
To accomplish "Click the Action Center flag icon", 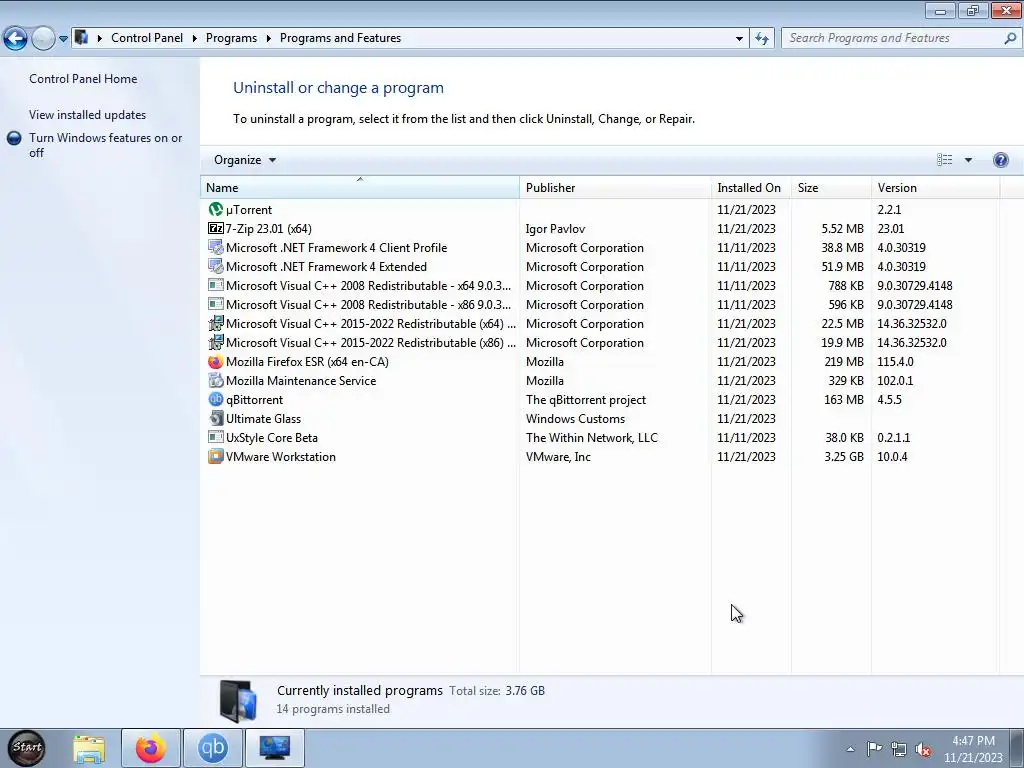I will point(874,749).
